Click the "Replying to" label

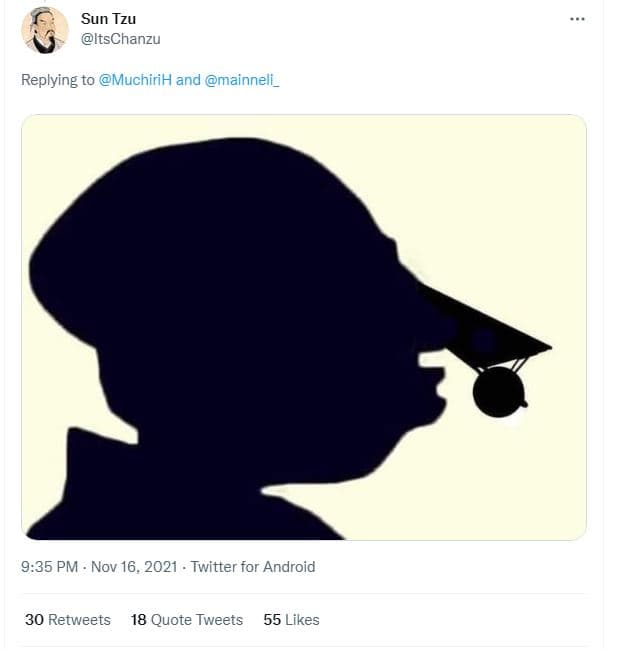coord(58,80)
